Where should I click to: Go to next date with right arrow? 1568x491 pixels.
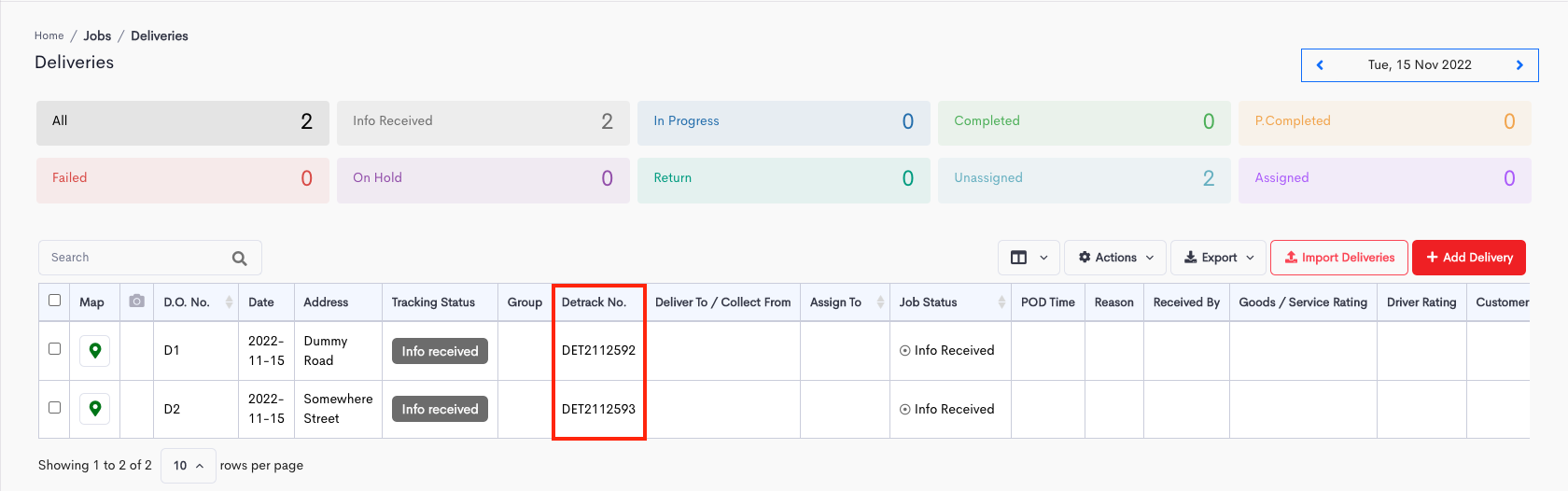(1519, 65)
